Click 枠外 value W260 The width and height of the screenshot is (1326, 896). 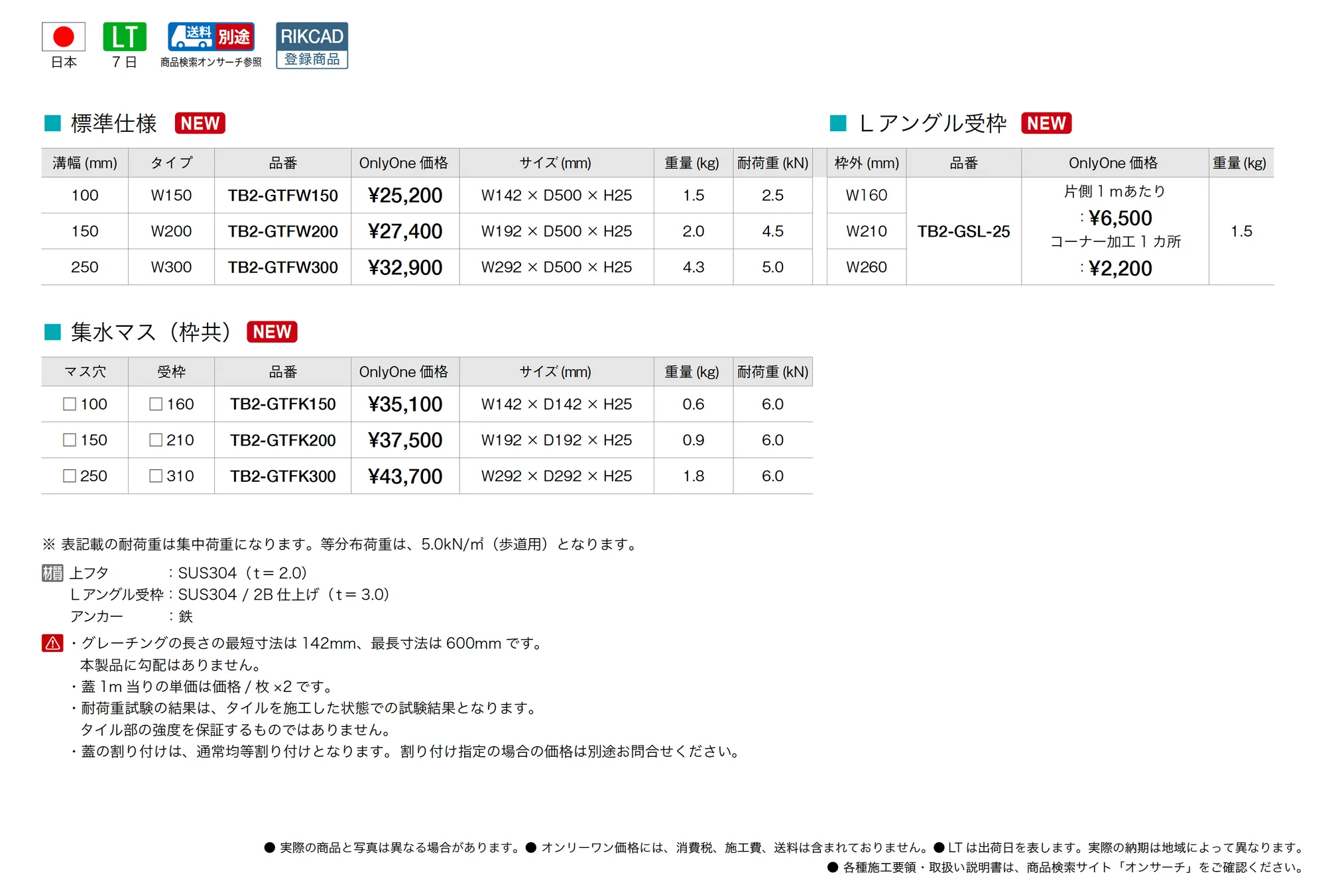tap(866, 267)
